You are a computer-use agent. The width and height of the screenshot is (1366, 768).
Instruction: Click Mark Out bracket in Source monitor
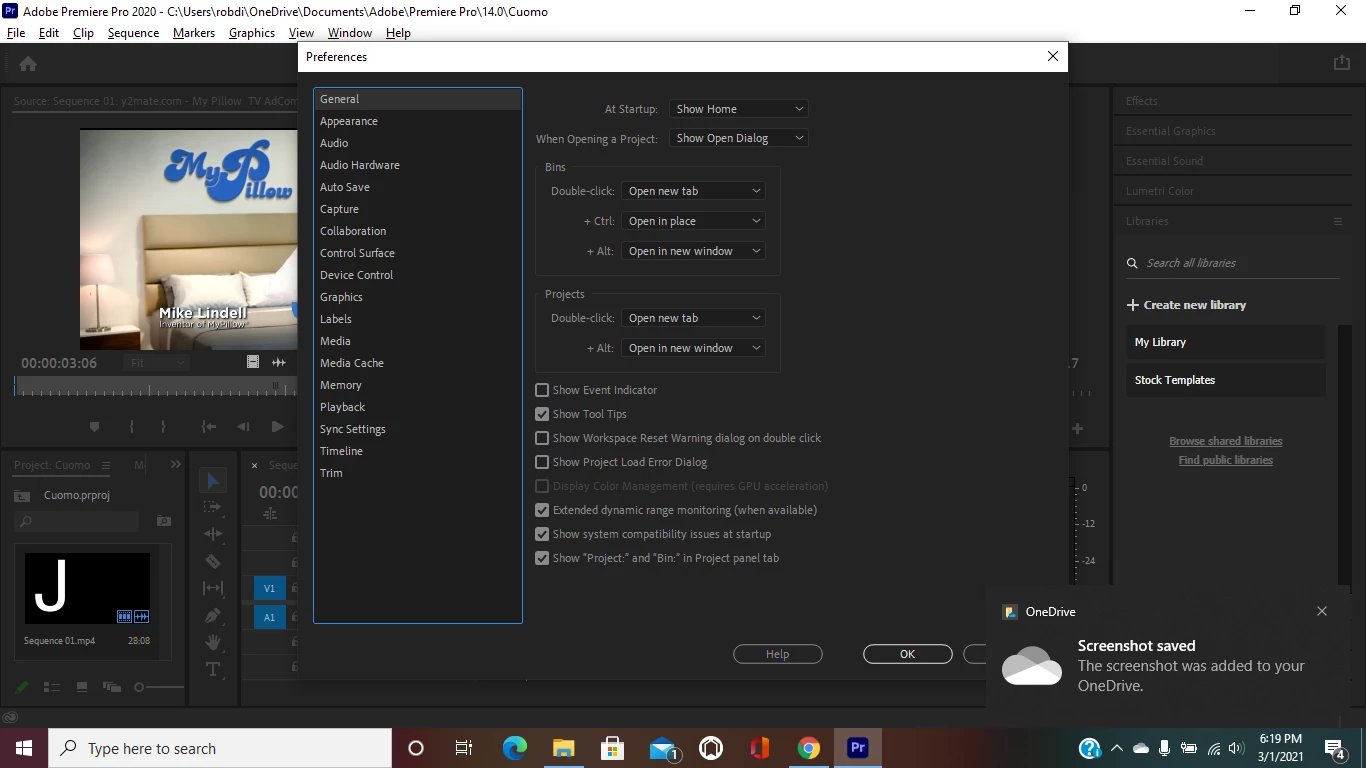pos(163,427)
